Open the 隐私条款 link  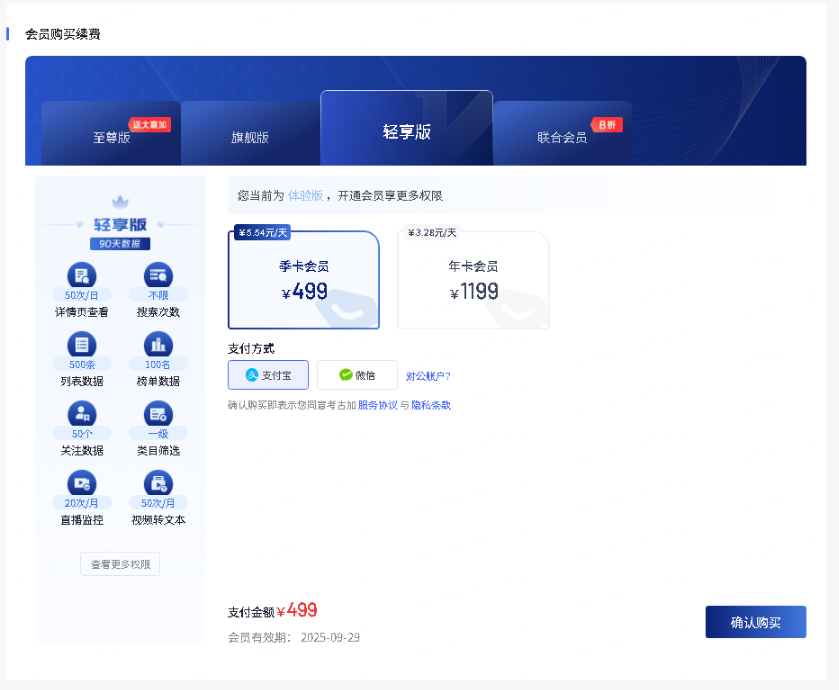431,405
